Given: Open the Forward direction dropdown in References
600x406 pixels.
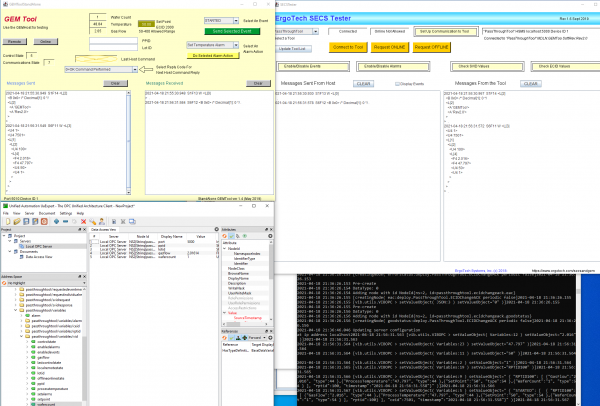Looking at the screenshot, I should (x=258, y=338).
